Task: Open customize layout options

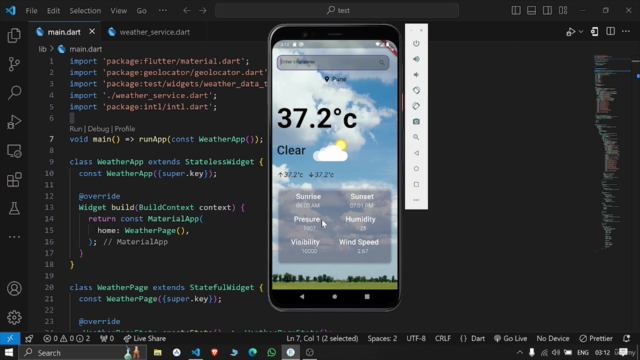Action: pos(563,11)
